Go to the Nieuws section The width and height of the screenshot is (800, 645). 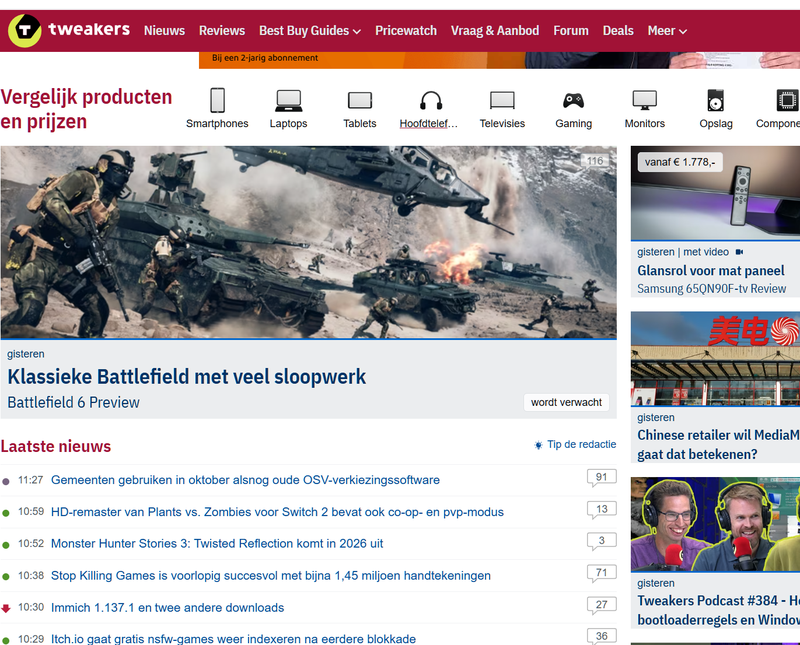(x=164, y=31)
